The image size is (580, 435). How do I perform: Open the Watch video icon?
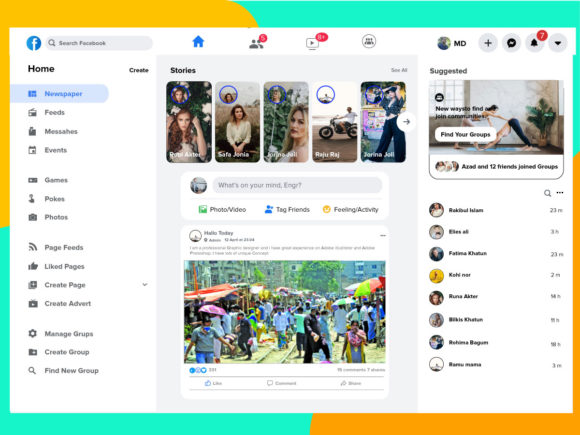click(312, 43)
